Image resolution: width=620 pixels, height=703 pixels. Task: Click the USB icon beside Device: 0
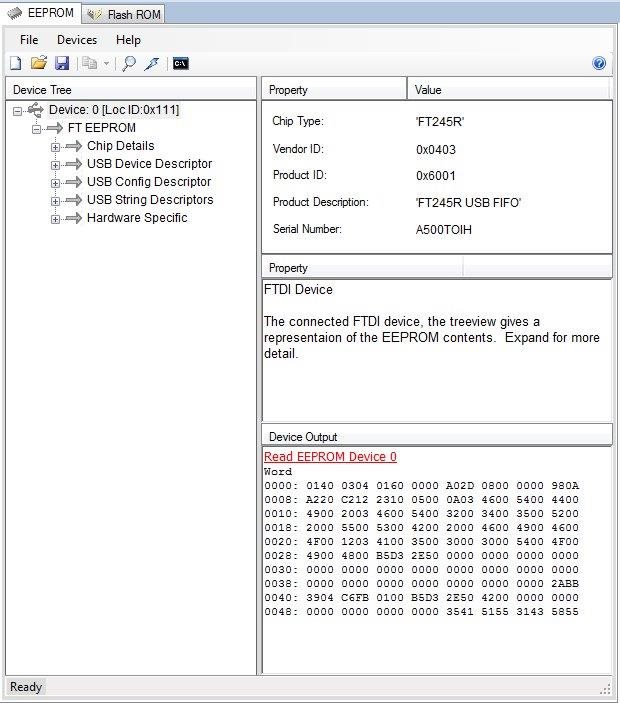pyautogui.click(x=35, y=109)
